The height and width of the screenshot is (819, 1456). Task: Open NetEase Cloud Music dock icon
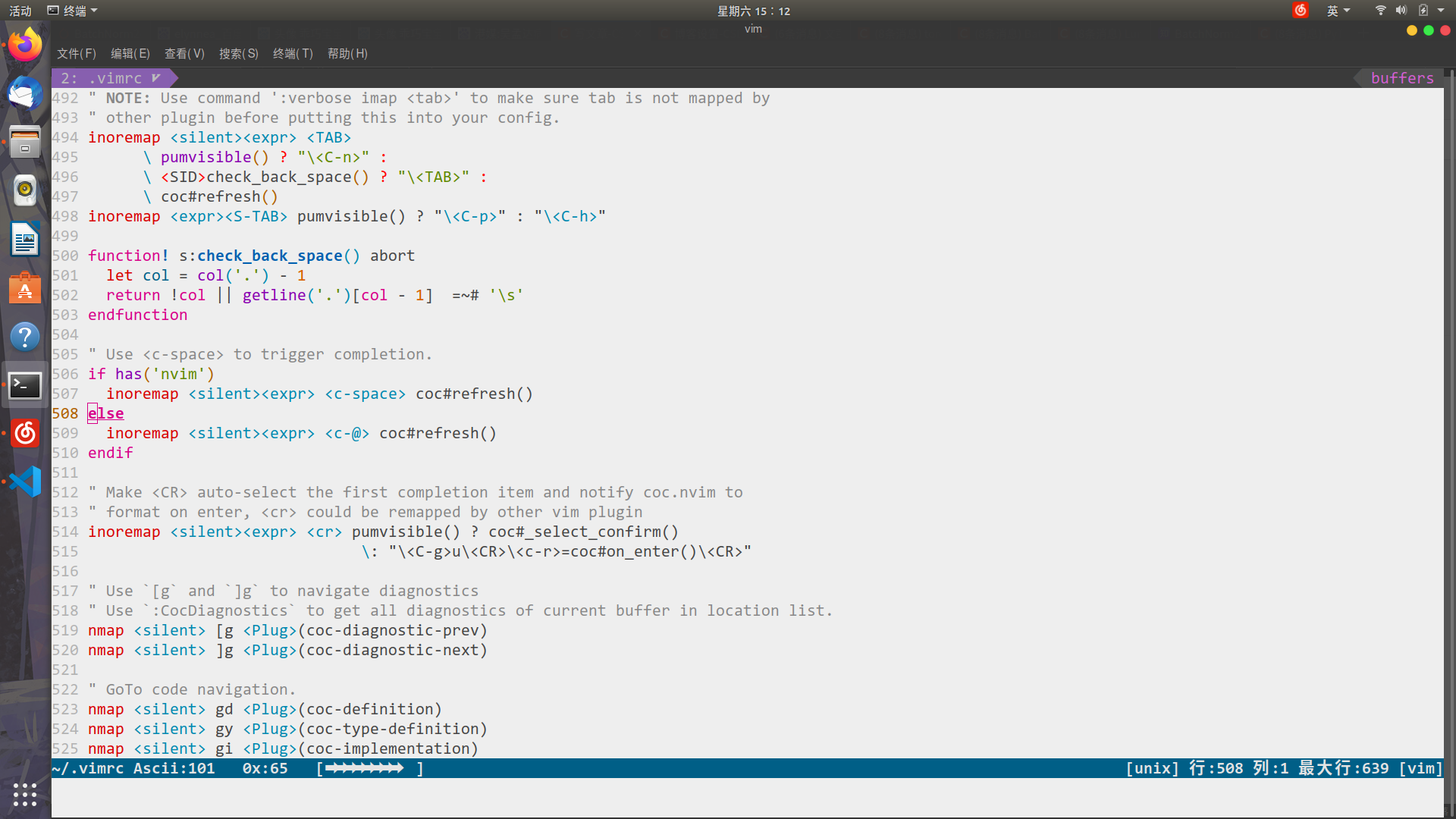click(x=25, y=433)
